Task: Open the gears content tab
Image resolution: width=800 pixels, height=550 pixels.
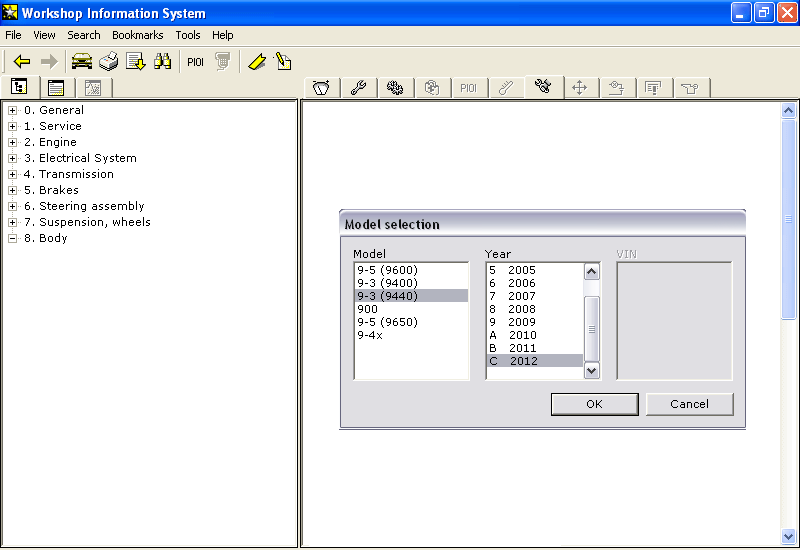Action: 395,88
